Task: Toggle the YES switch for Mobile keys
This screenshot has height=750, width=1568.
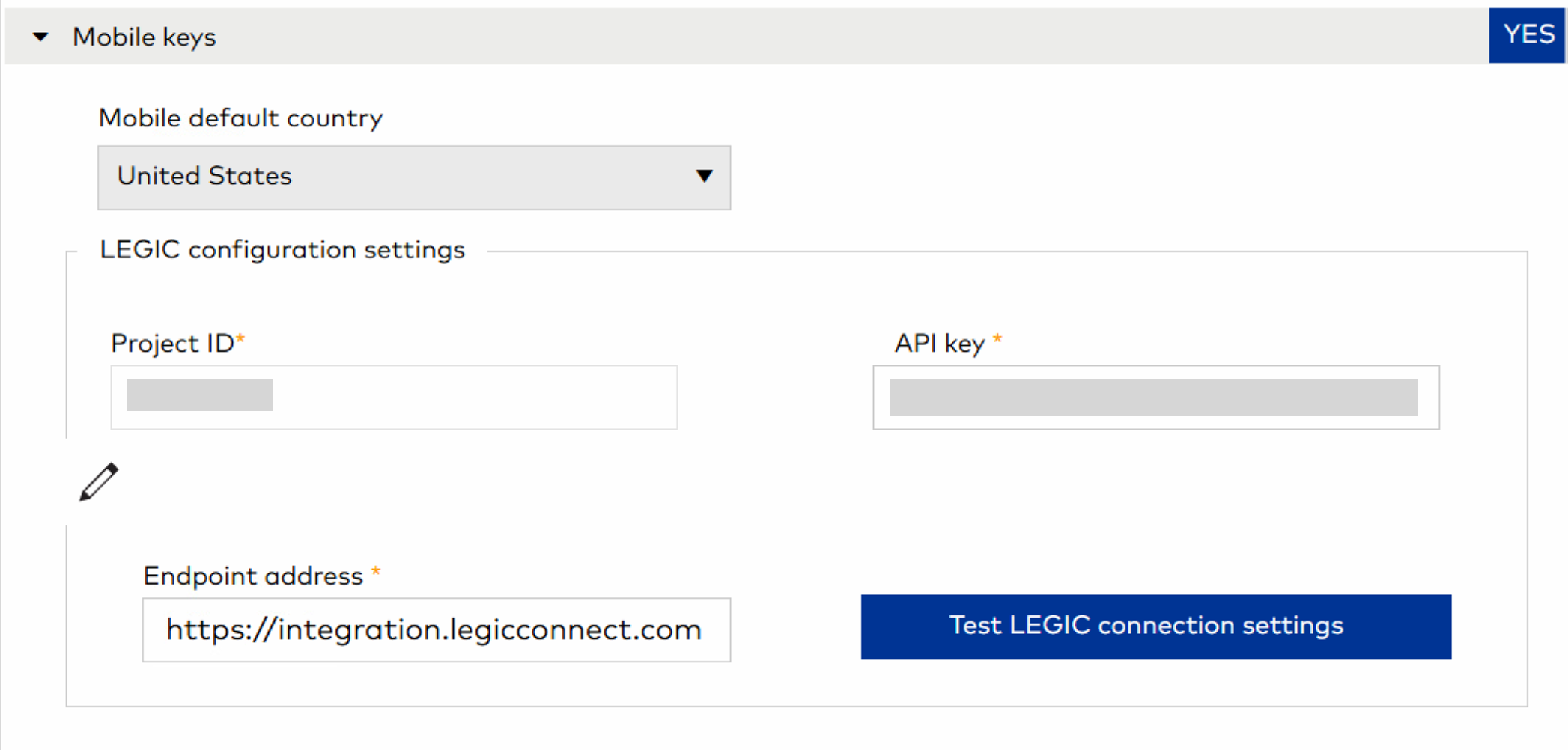Action: coord(1527,35)
